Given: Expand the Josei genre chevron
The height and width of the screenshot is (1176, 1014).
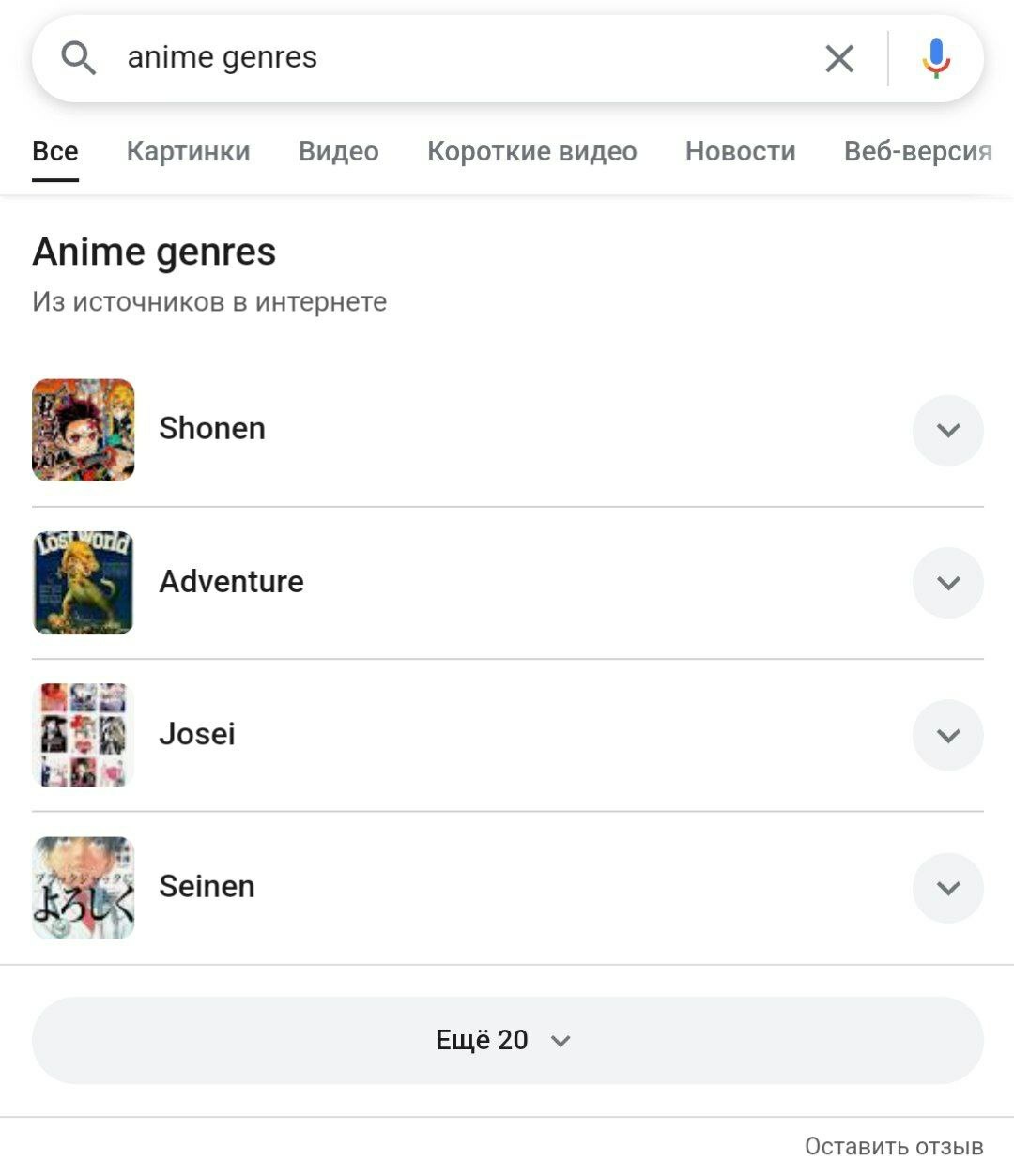Looking at the screenshot, I should click(947, 735).
